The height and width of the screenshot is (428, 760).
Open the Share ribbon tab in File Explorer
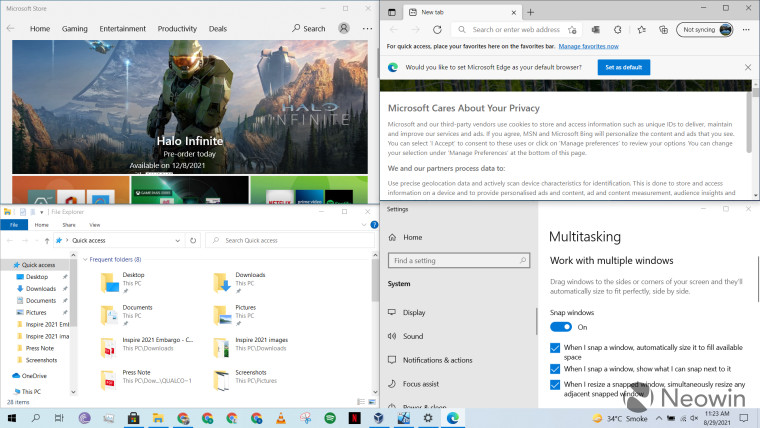coord(69,225)
